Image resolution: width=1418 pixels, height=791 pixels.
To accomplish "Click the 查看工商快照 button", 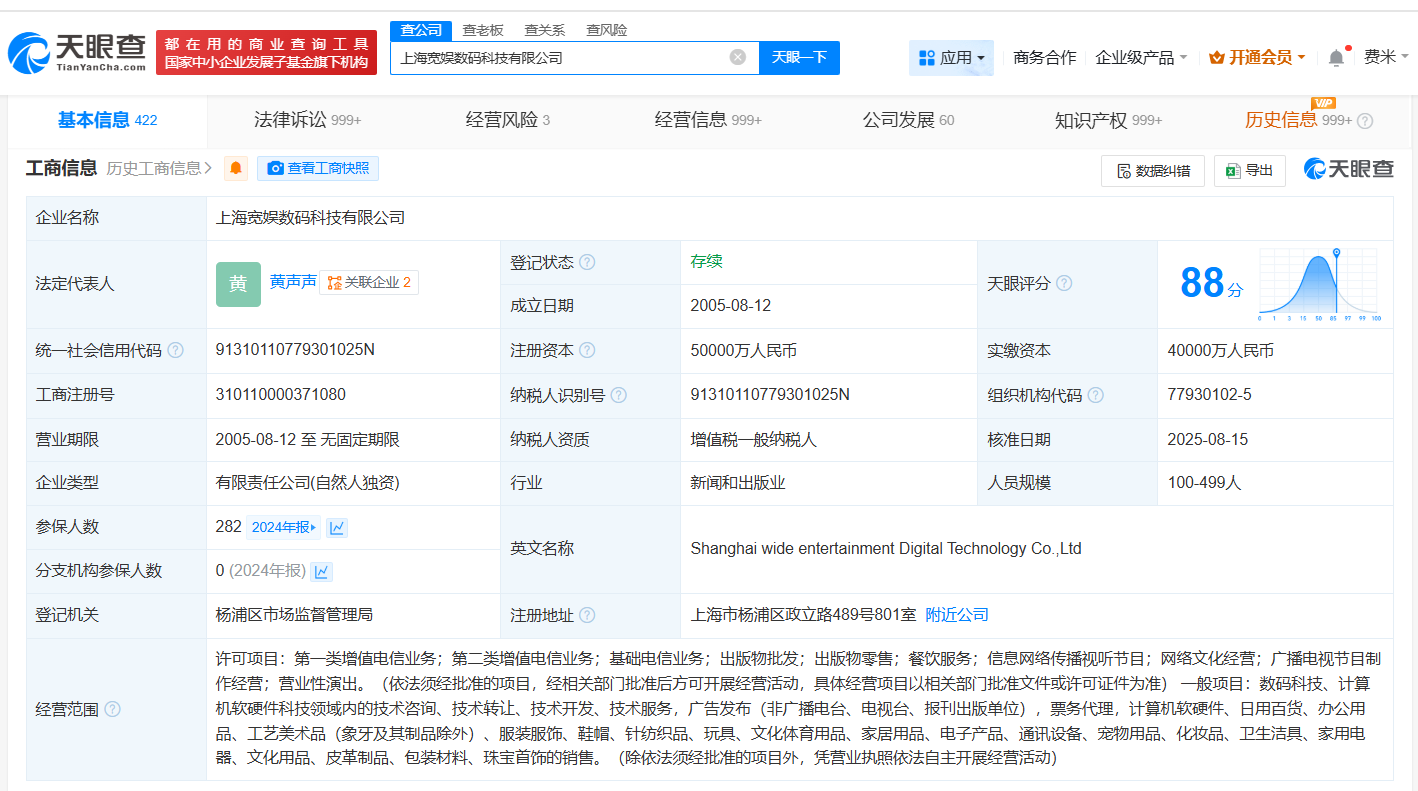I will tap(318, 168).
